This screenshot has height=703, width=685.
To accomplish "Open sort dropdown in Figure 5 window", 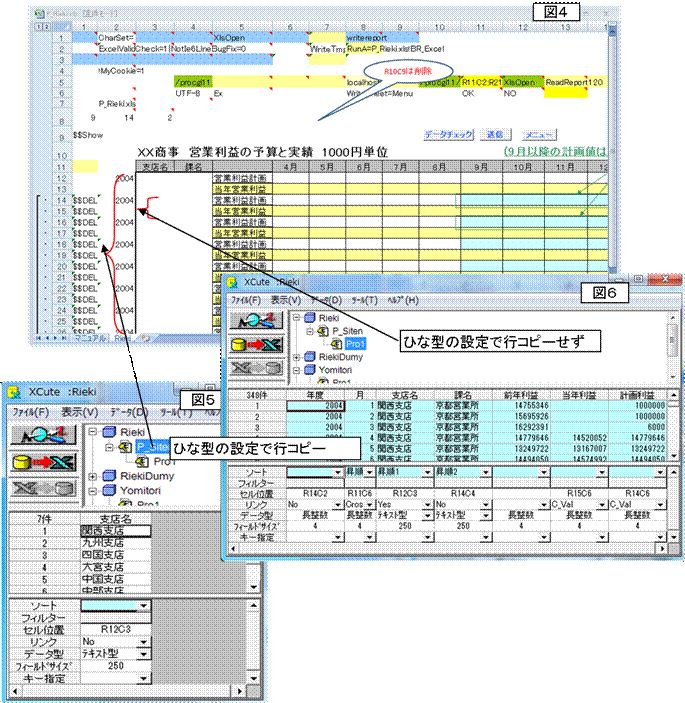I will pyautogui.click(x=143, y=606).
